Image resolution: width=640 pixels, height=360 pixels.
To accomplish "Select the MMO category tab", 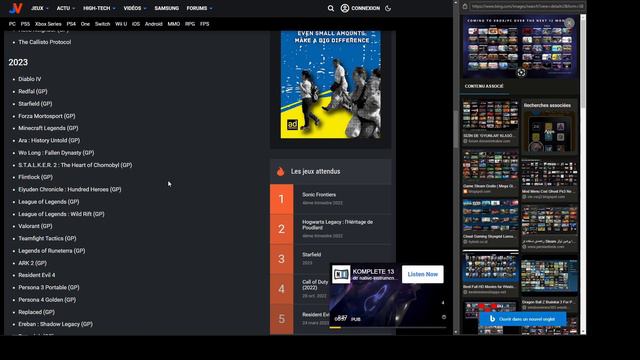I will [173, 24].
